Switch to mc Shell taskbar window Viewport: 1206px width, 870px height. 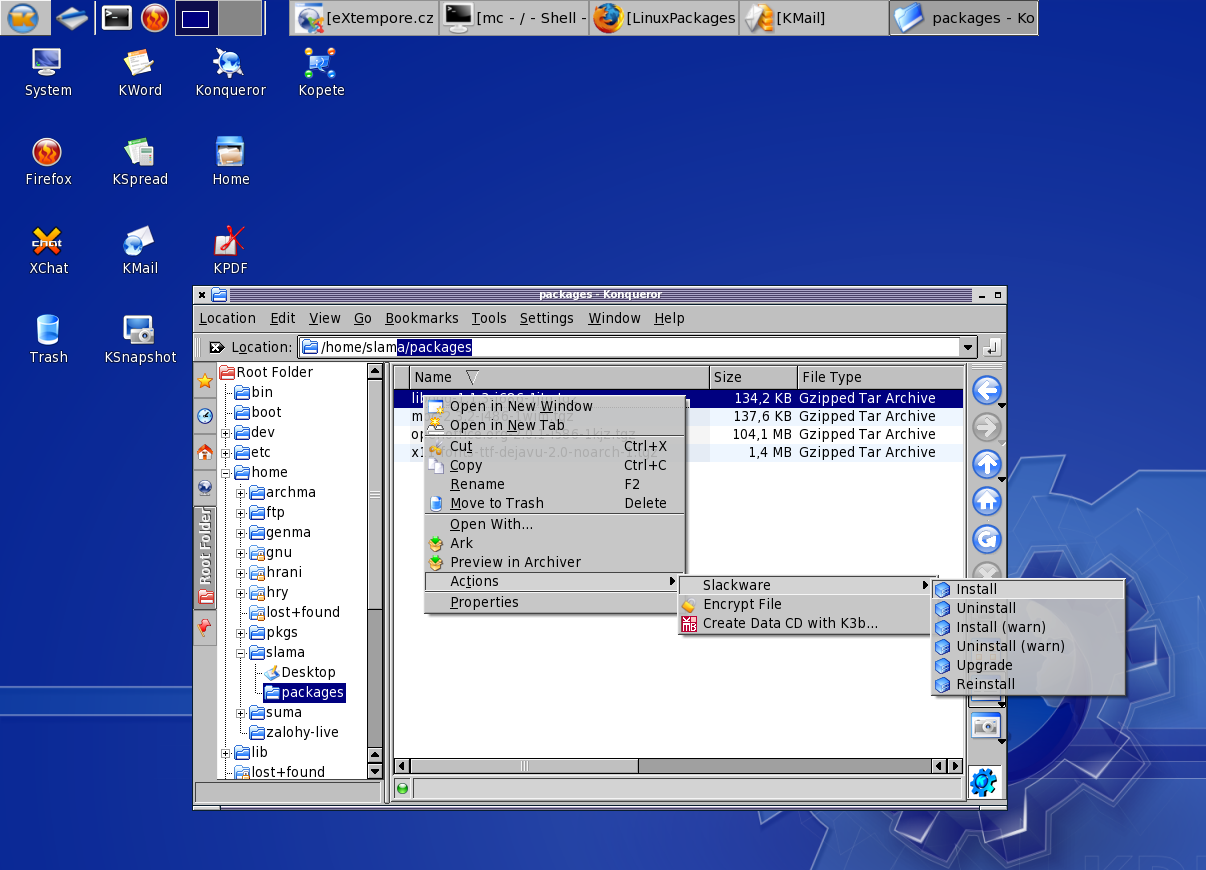[514, 18]
